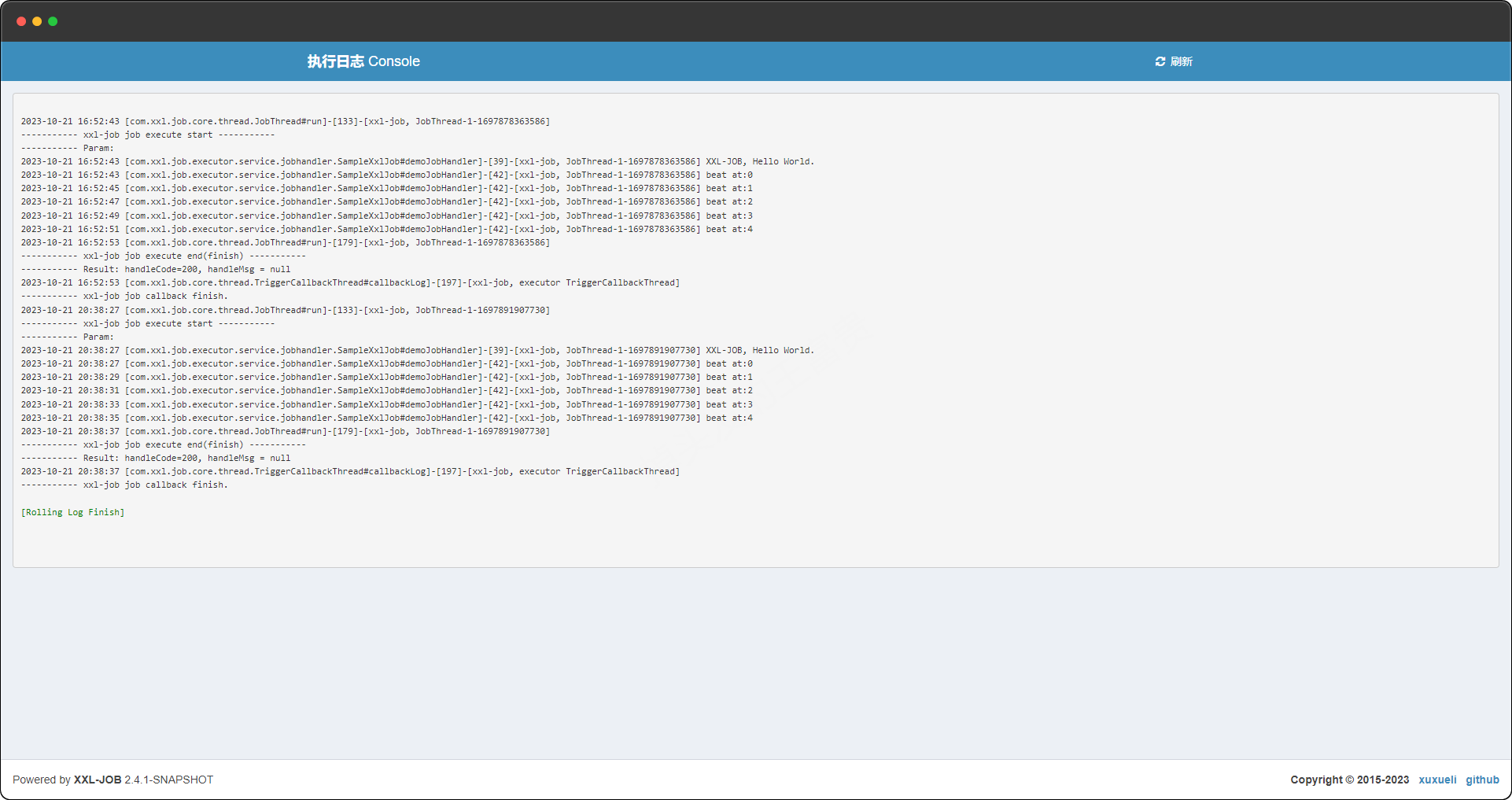The image size is (1512, 800).
Task: Click the 16:52:51 beat at:4 log line
Action: (x=387, y=229)
